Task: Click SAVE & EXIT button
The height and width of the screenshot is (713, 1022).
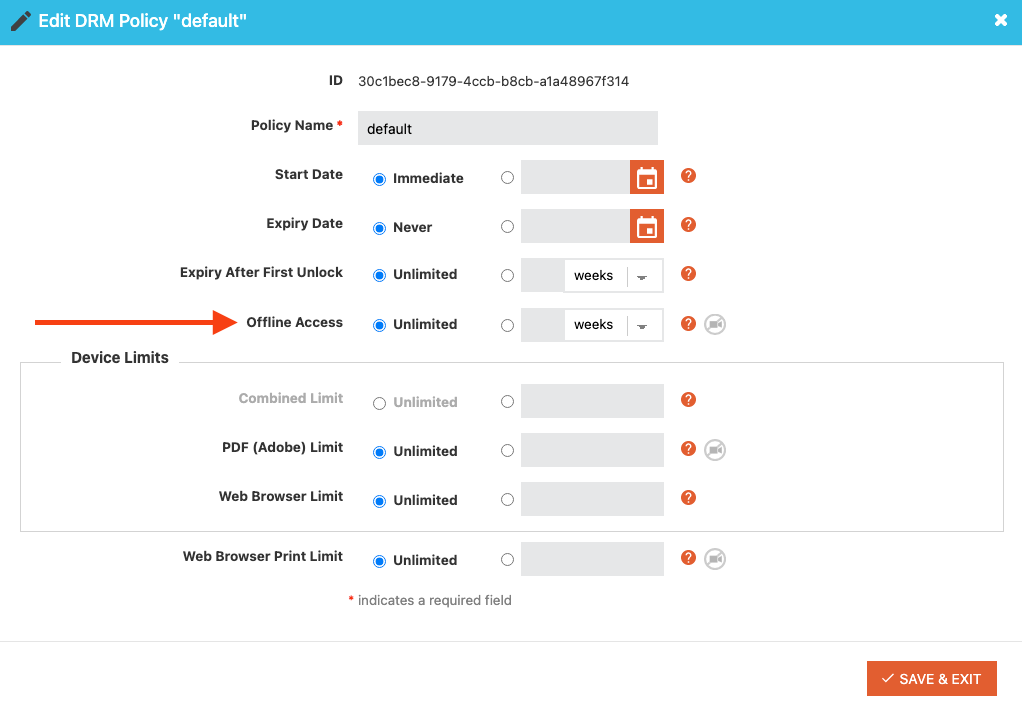Action: click(x=931, y=678)
